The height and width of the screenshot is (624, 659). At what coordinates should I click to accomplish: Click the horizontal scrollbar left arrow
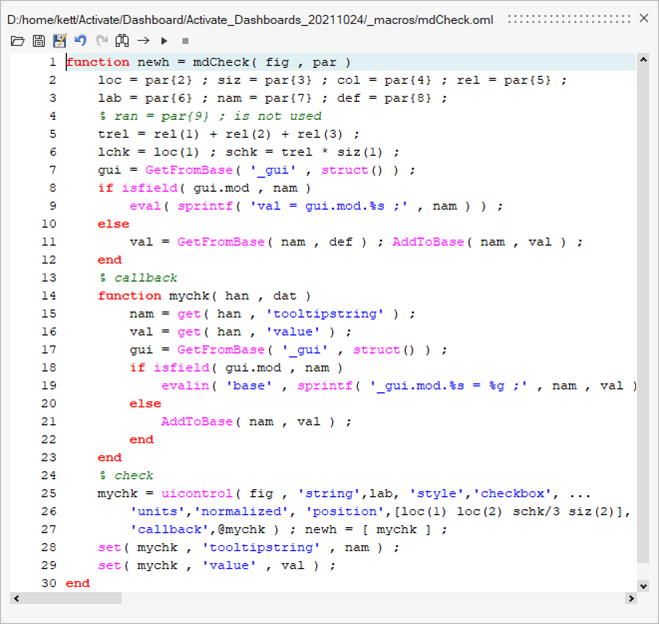coord(17,598)
